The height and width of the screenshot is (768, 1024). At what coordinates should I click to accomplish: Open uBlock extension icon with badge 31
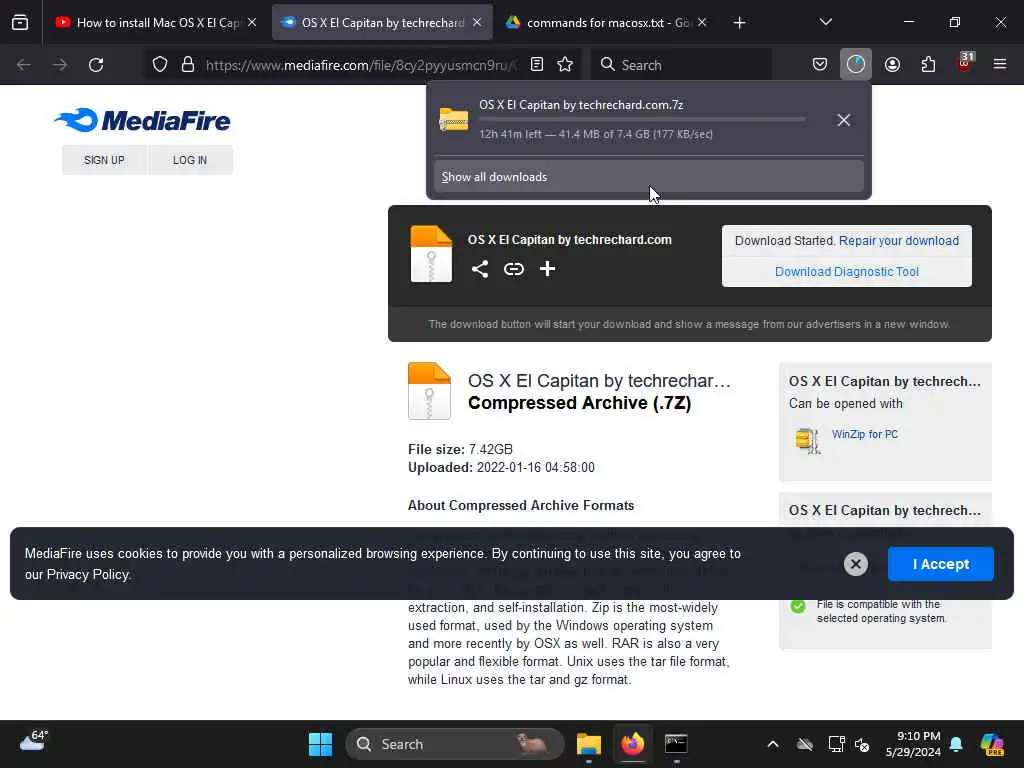[965, 63]
